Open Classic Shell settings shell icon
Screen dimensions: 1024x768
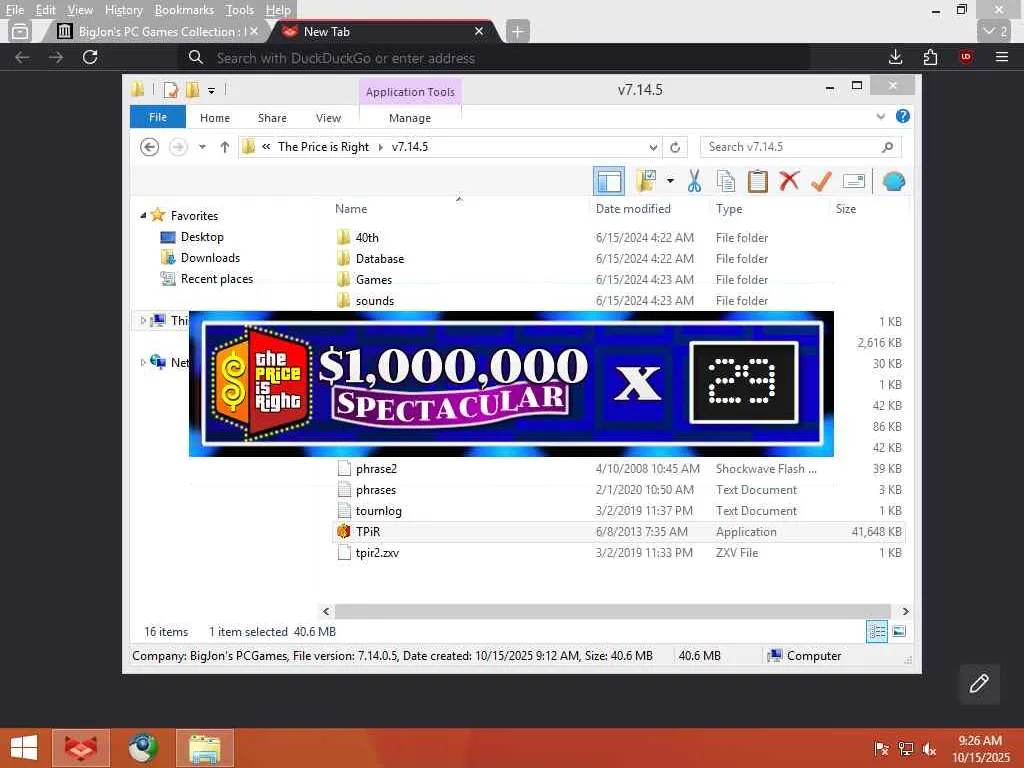[x=893, y=181]
